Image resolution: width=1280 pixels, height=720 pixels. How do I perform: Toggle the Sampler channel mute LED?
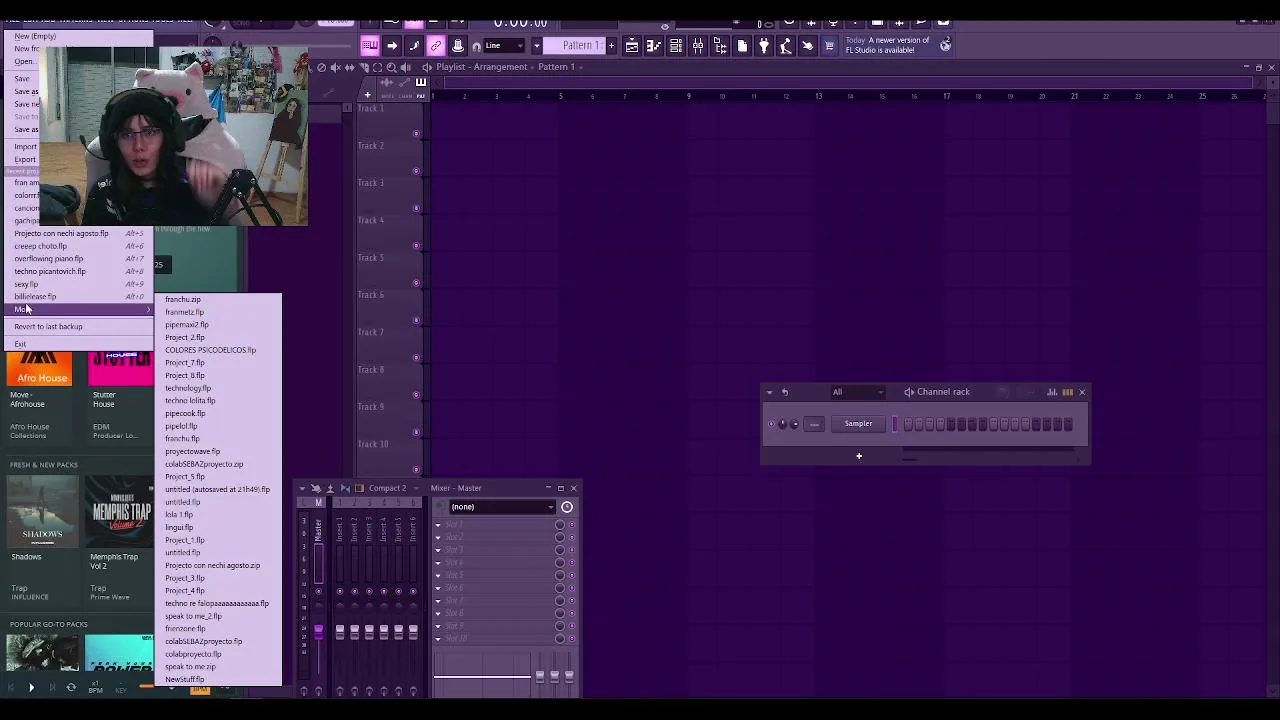tap(771, 424)
